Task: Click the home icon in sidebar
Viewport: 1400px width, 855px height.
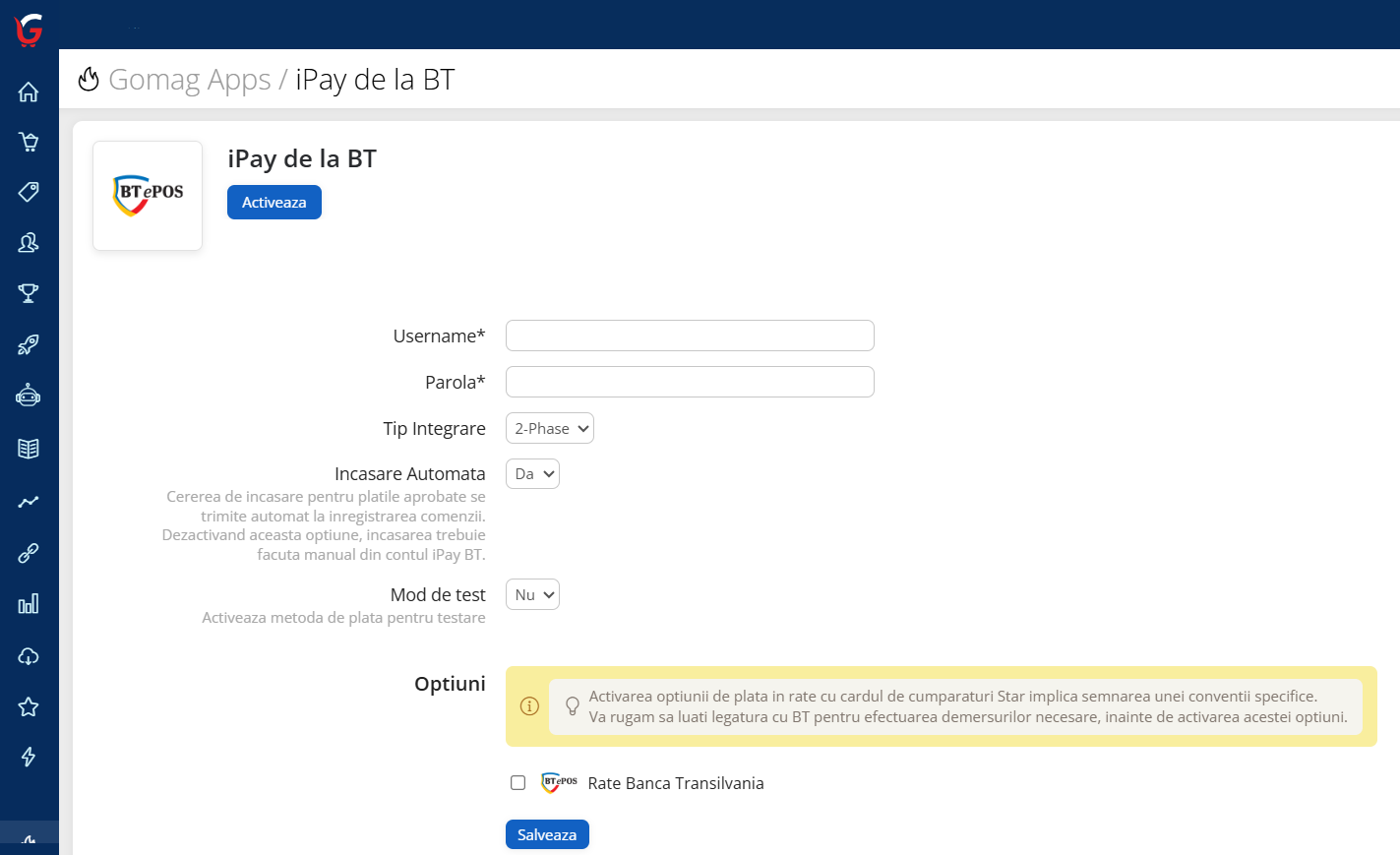Action: (x=29, y=92)
